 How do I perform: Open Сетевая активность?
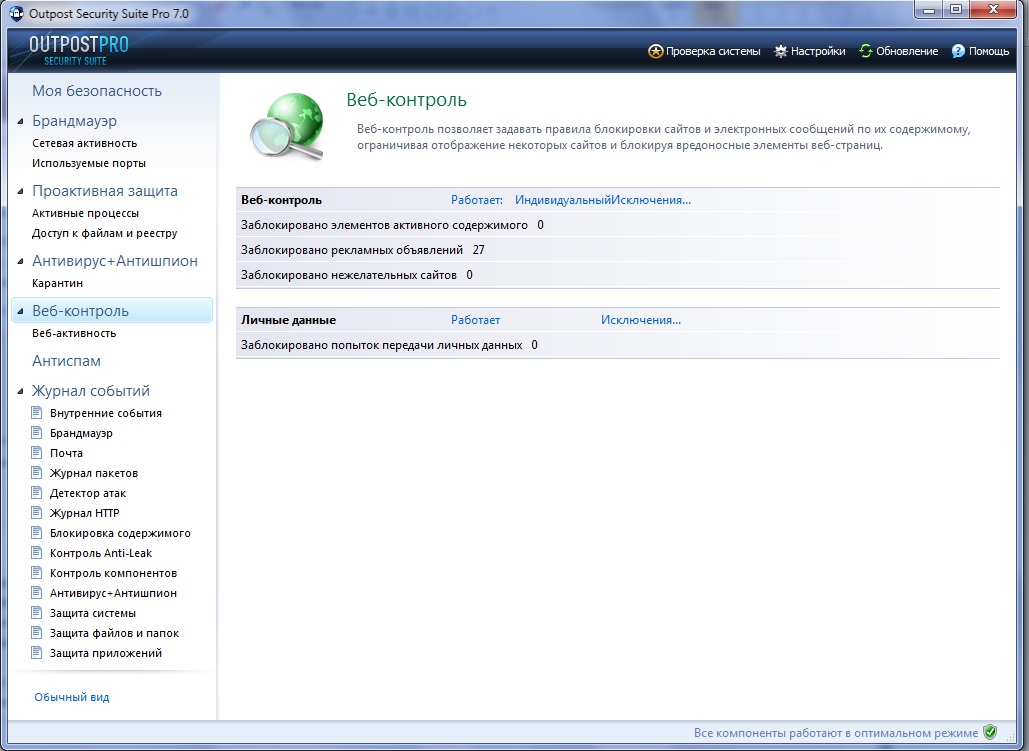pos(85,143)
